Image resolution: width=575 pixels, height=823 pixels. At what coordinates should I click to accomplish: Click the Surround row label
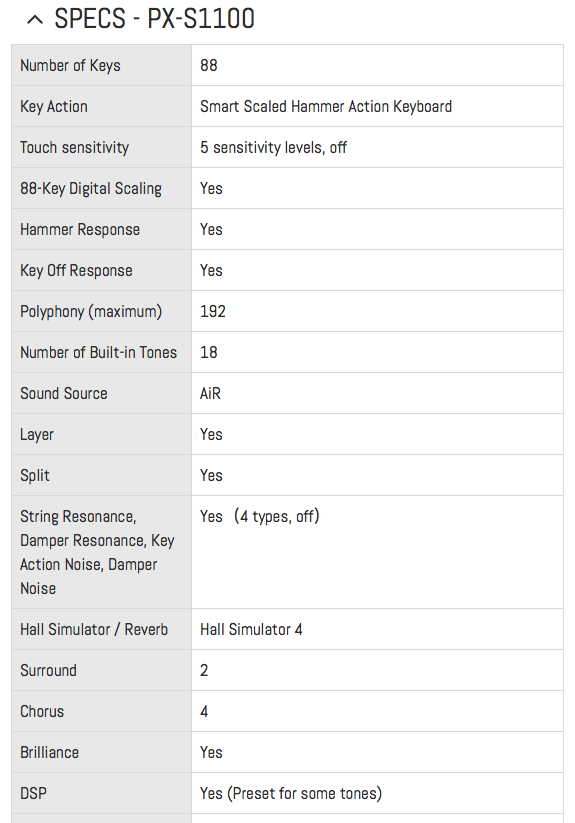[48, 670]
